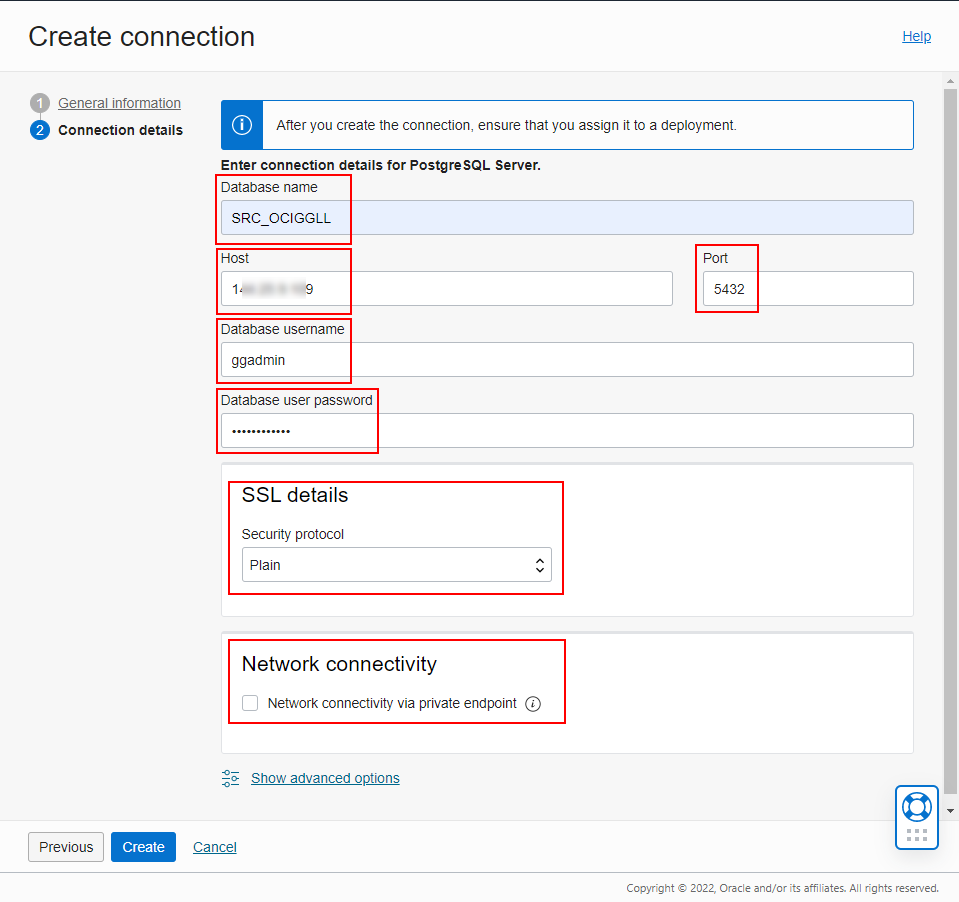The width and height of the screenshot is (959, 902).
Task: Open the Help link
Action: tap(916, 36)
